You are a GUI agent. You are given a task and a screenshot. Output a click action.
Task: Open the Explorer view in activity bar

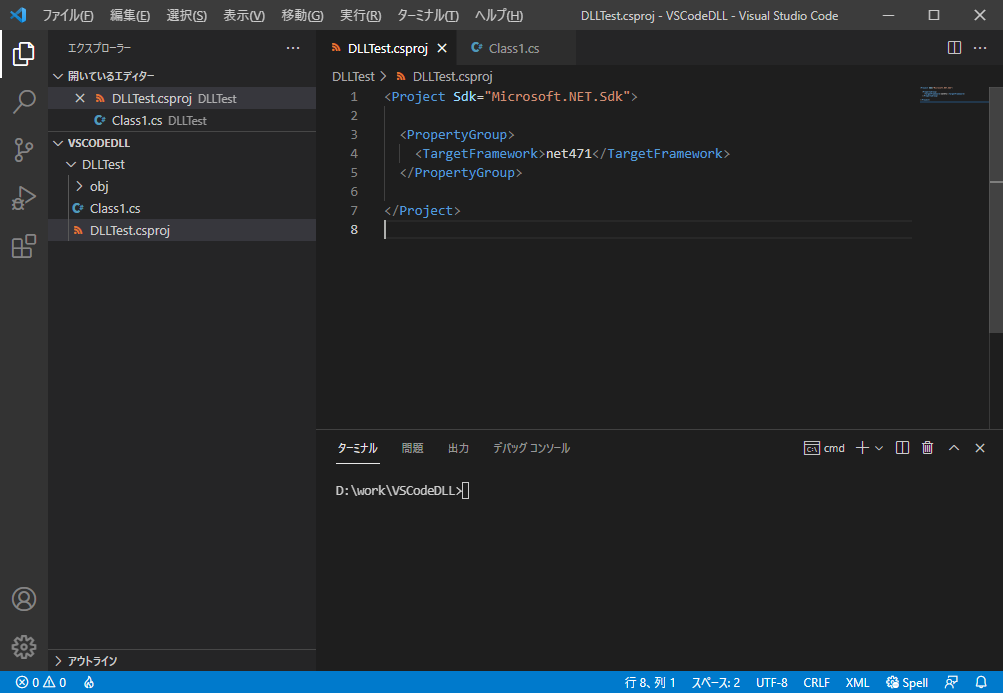[x=24, y=54]
